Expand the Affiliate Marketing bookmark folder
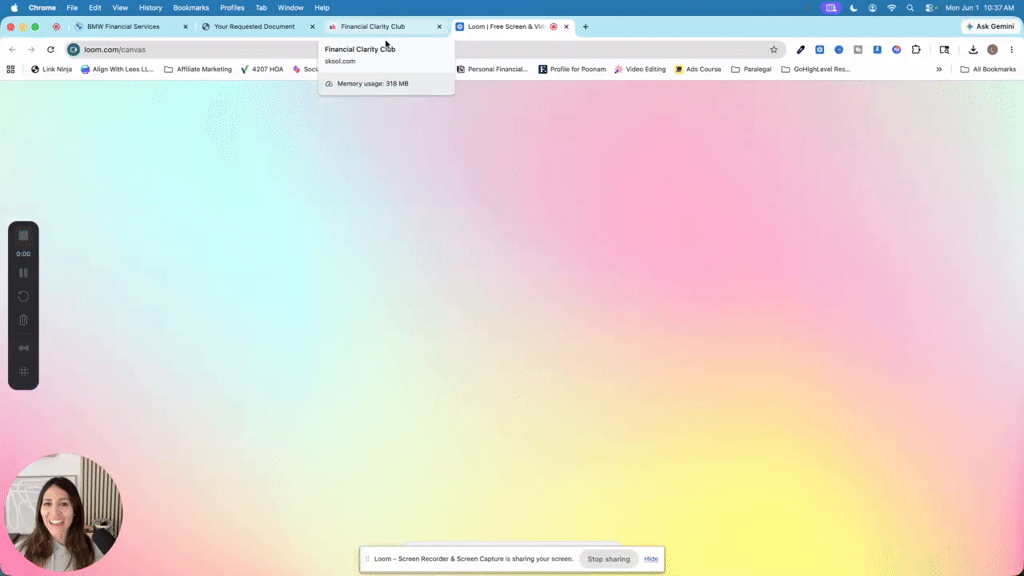Viewport: 1024px width, 576px height. pyautogui.click(x=198, y=69)
